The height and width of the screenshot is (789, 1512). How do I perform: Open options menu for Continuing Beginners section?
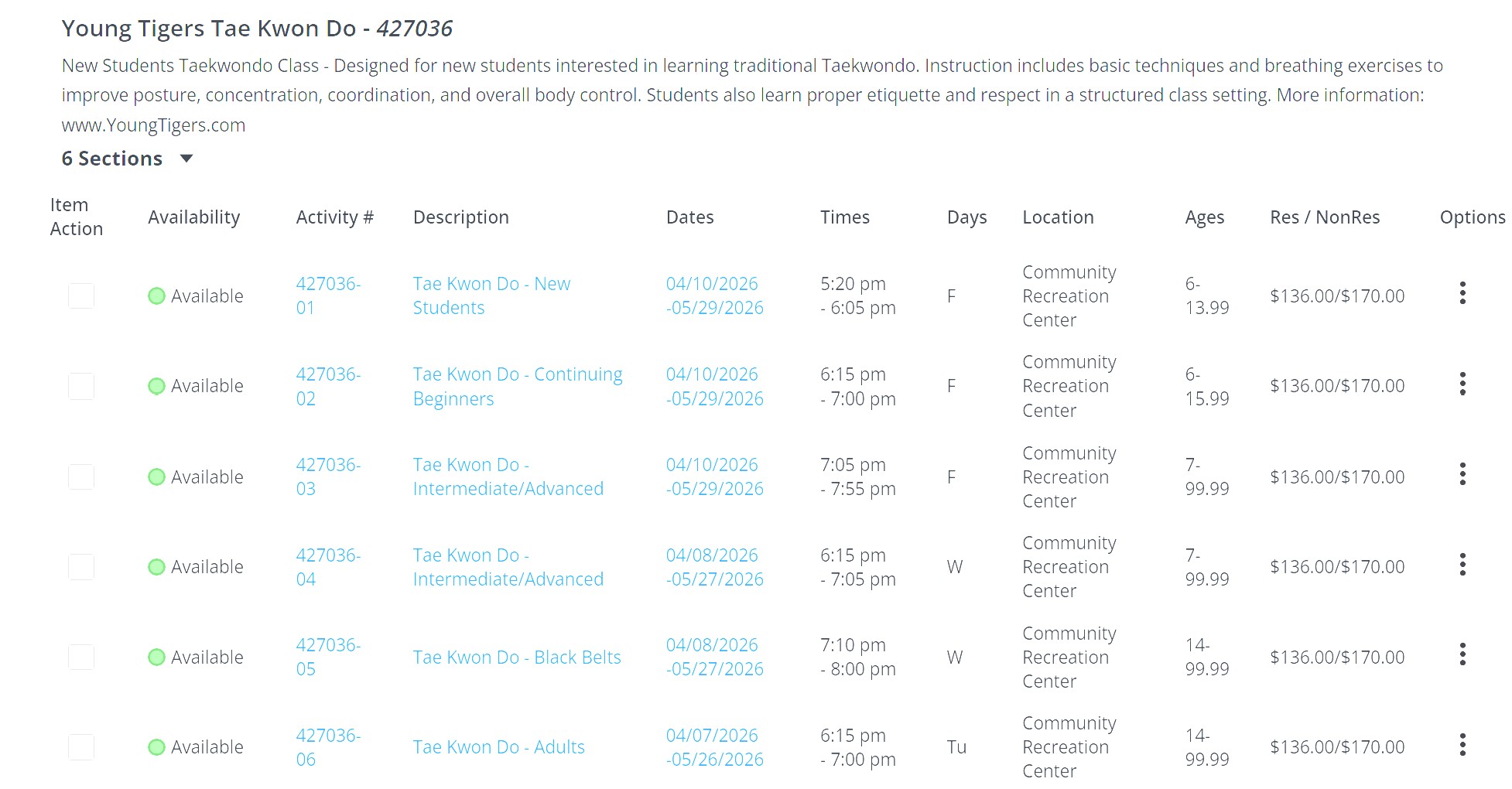[1462, 384]
